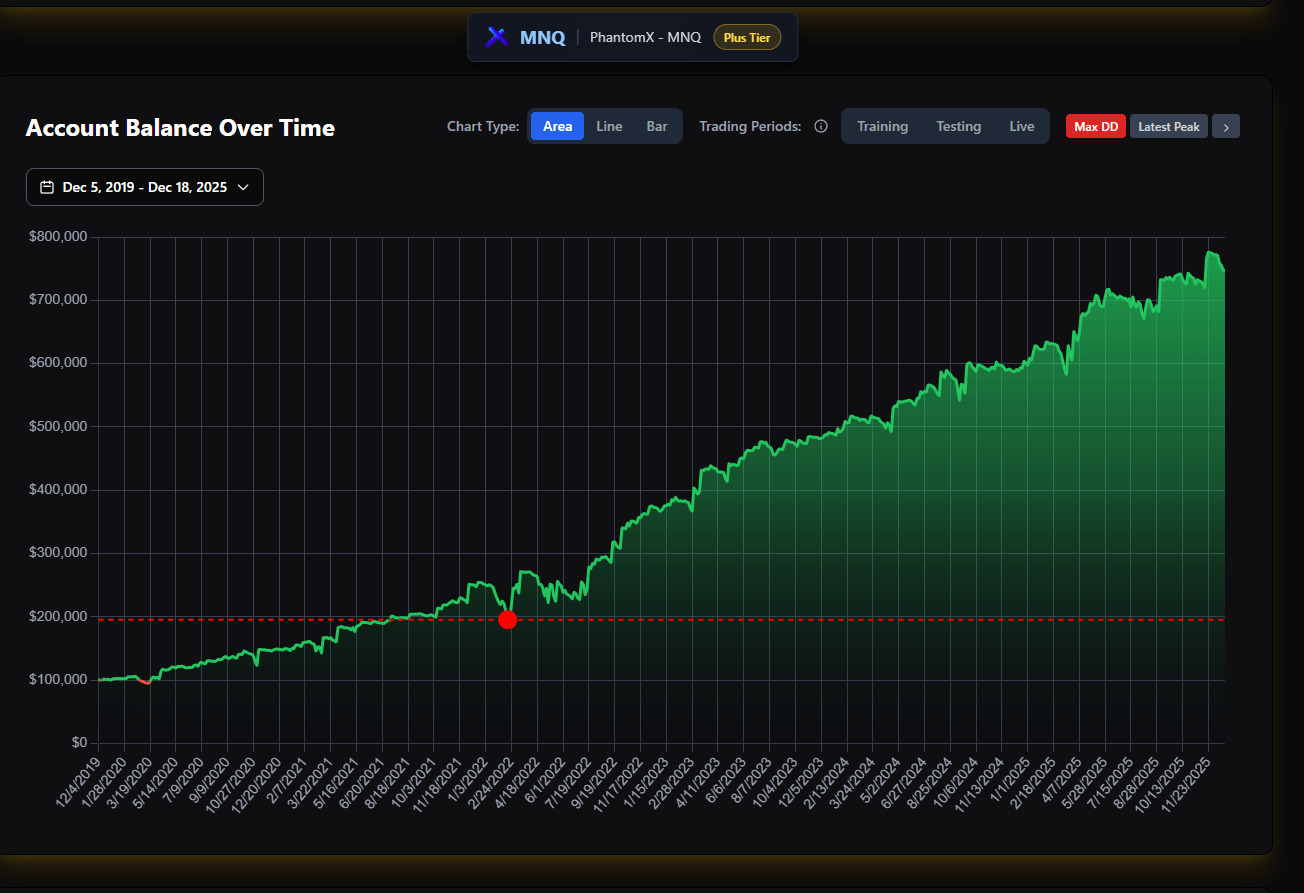Toggle the Live trading period
This screenshot has height=893, width=1304.
point(1022,126)
